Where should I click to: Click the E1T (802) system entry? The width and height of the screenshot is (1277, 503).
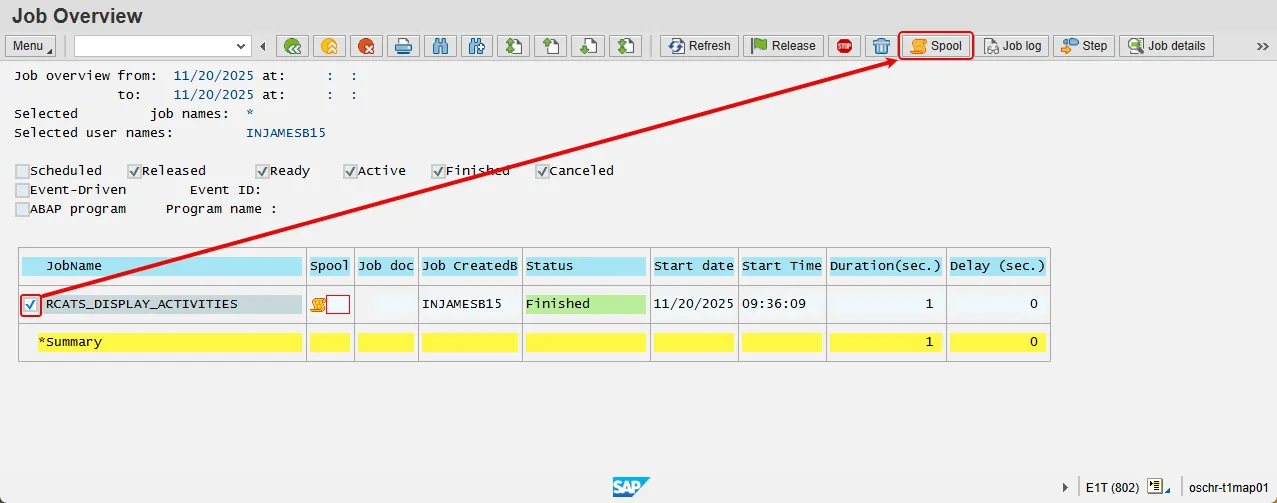click(1112, 488)
